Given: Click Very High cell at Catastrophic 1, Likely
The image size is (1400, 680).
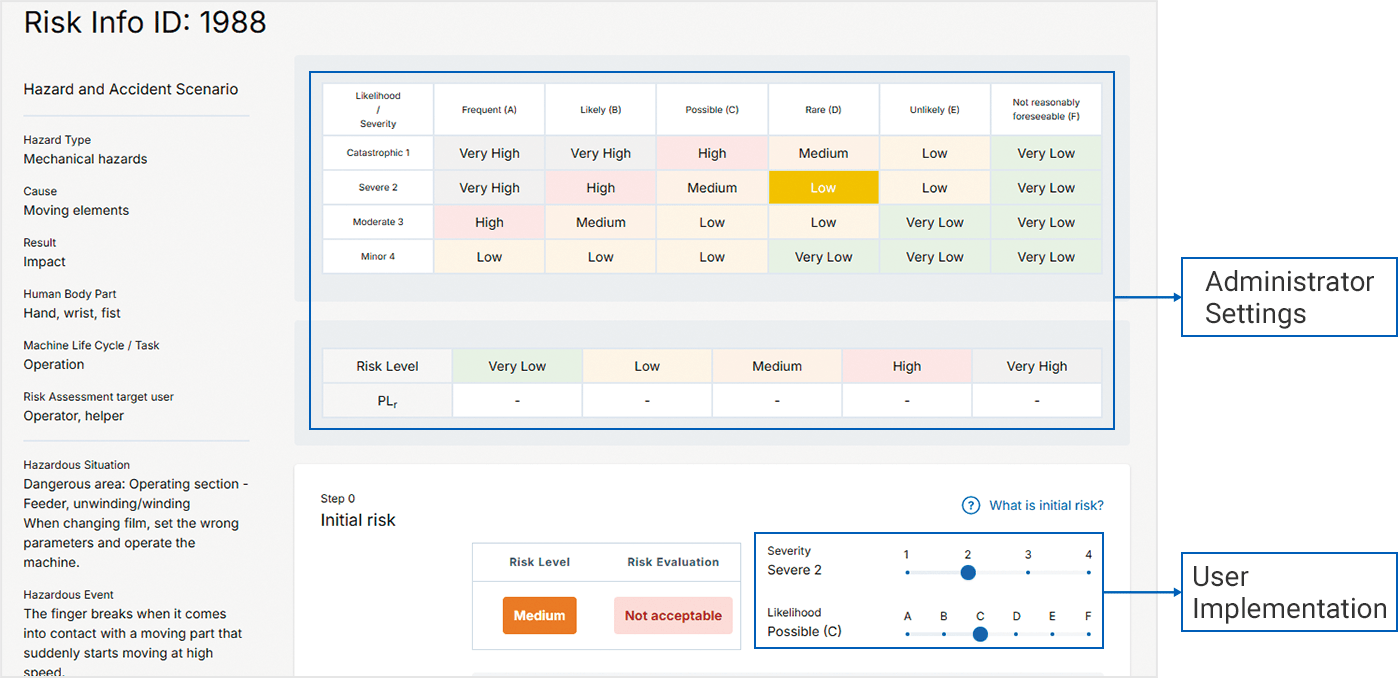Looking at the screenshot, I should (601, 153).
